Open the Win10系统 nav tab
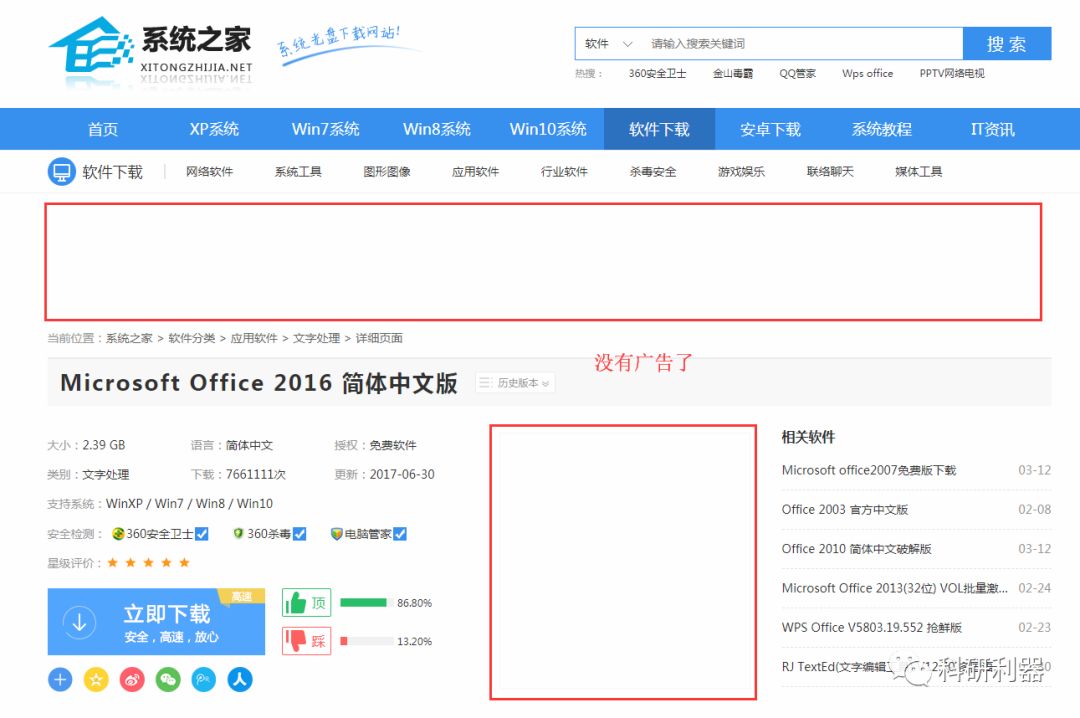The height and width of the screenshot is (718, 1080). click(x=548, y=129)
